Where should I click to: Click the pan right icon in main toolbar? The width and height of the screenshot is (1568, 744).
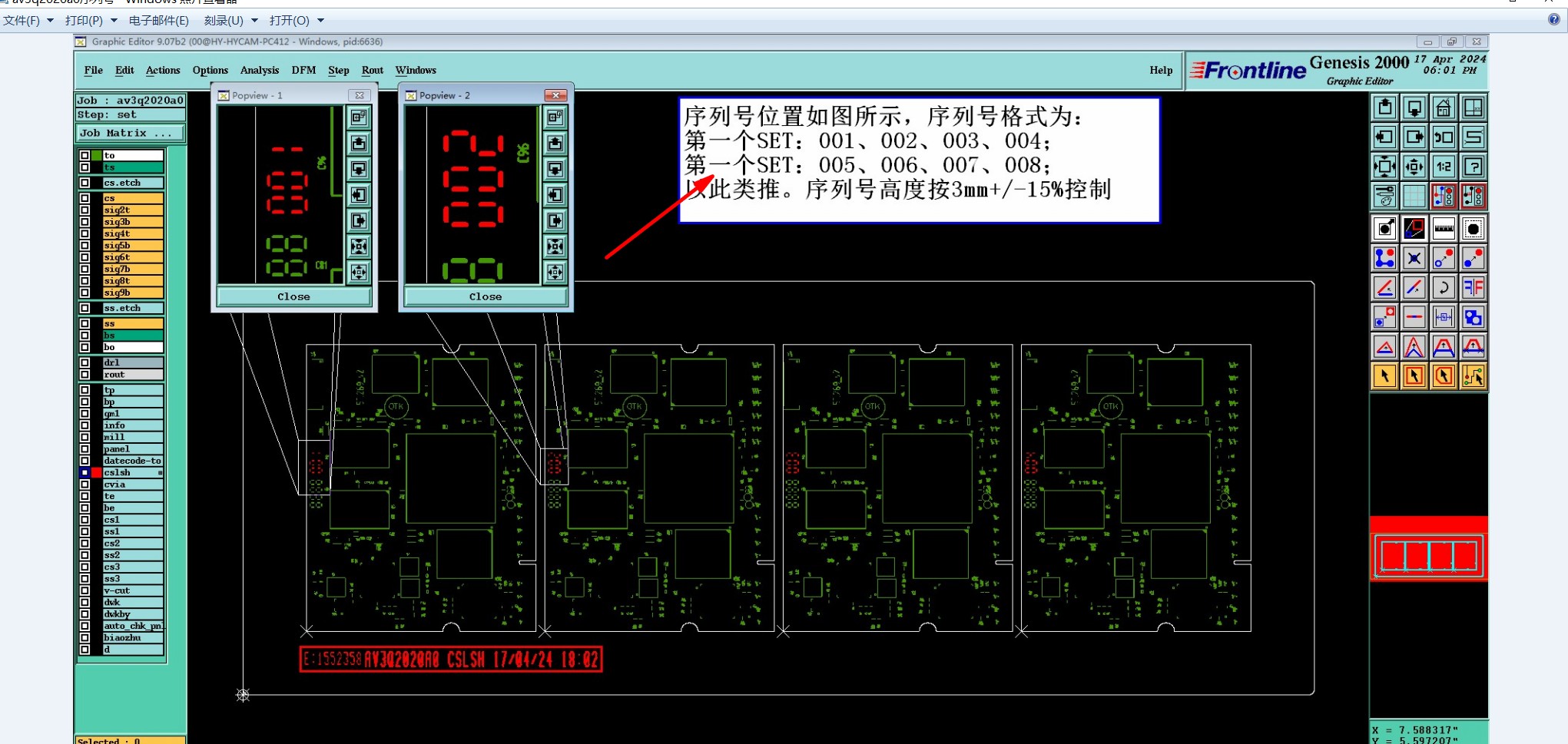[x=1414, y=137]
